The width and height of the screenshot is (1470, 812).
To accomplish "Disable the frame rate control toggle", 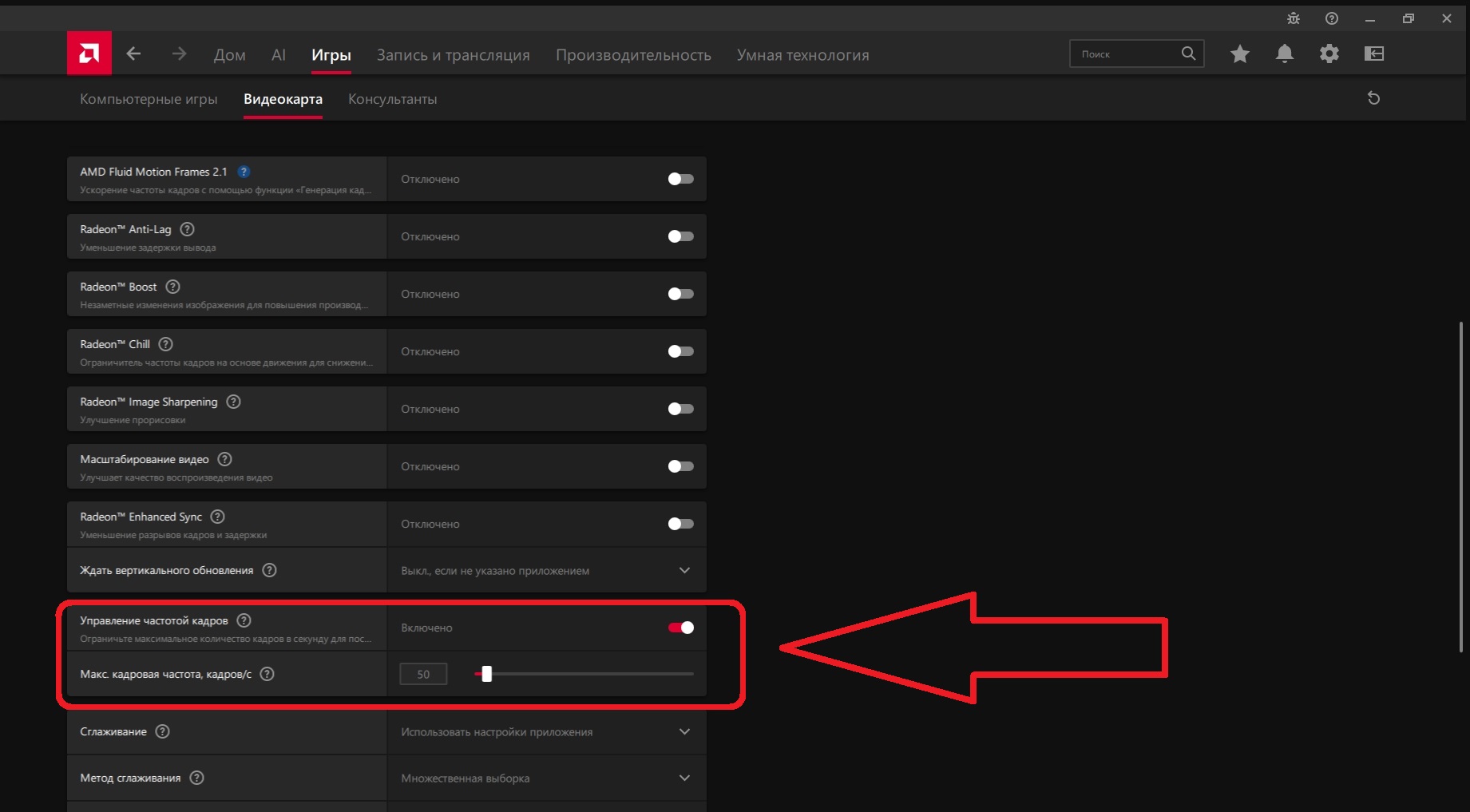I will click(680, 628).
